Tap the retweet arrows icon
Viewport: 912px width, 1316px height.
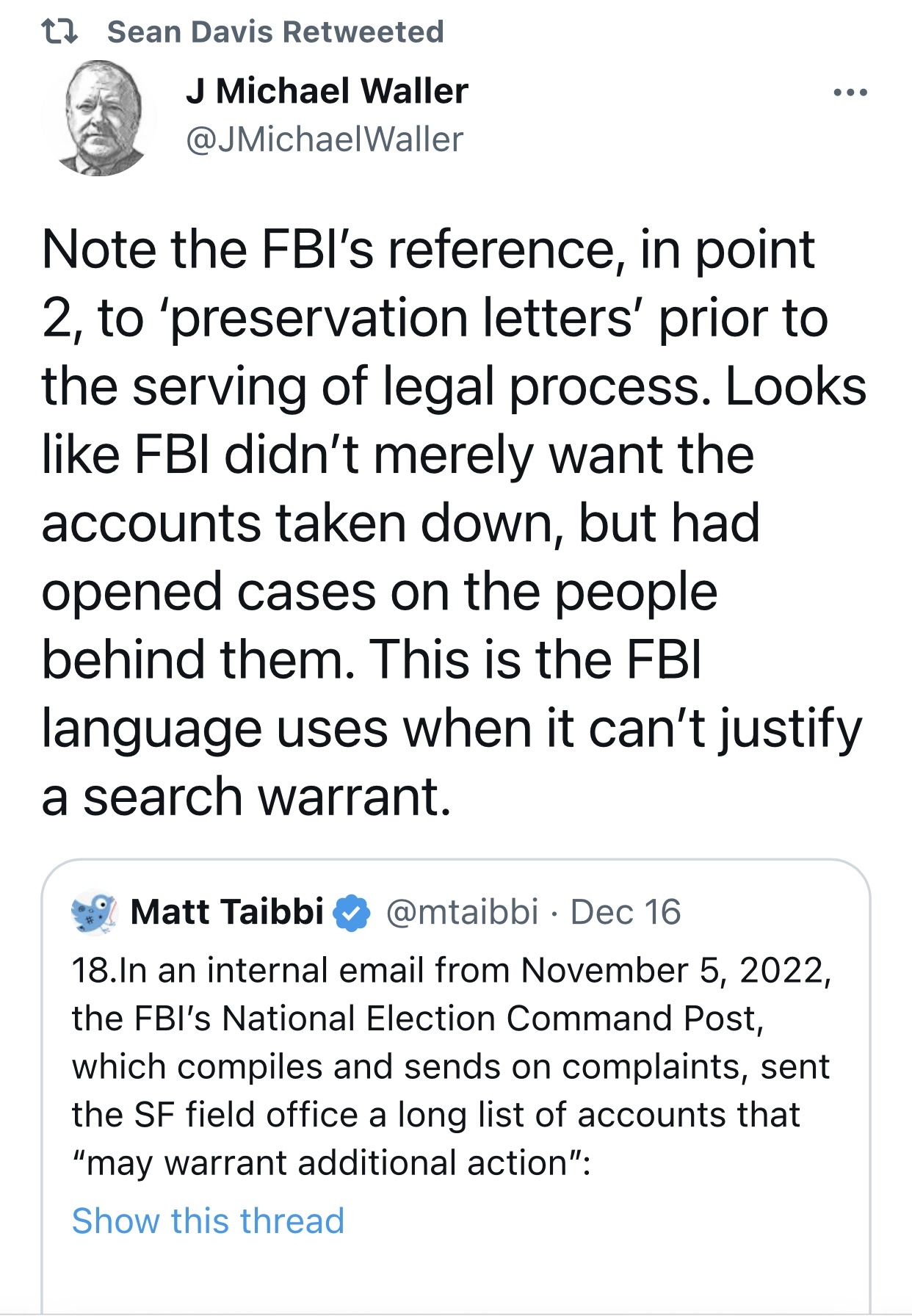(59, 32)
